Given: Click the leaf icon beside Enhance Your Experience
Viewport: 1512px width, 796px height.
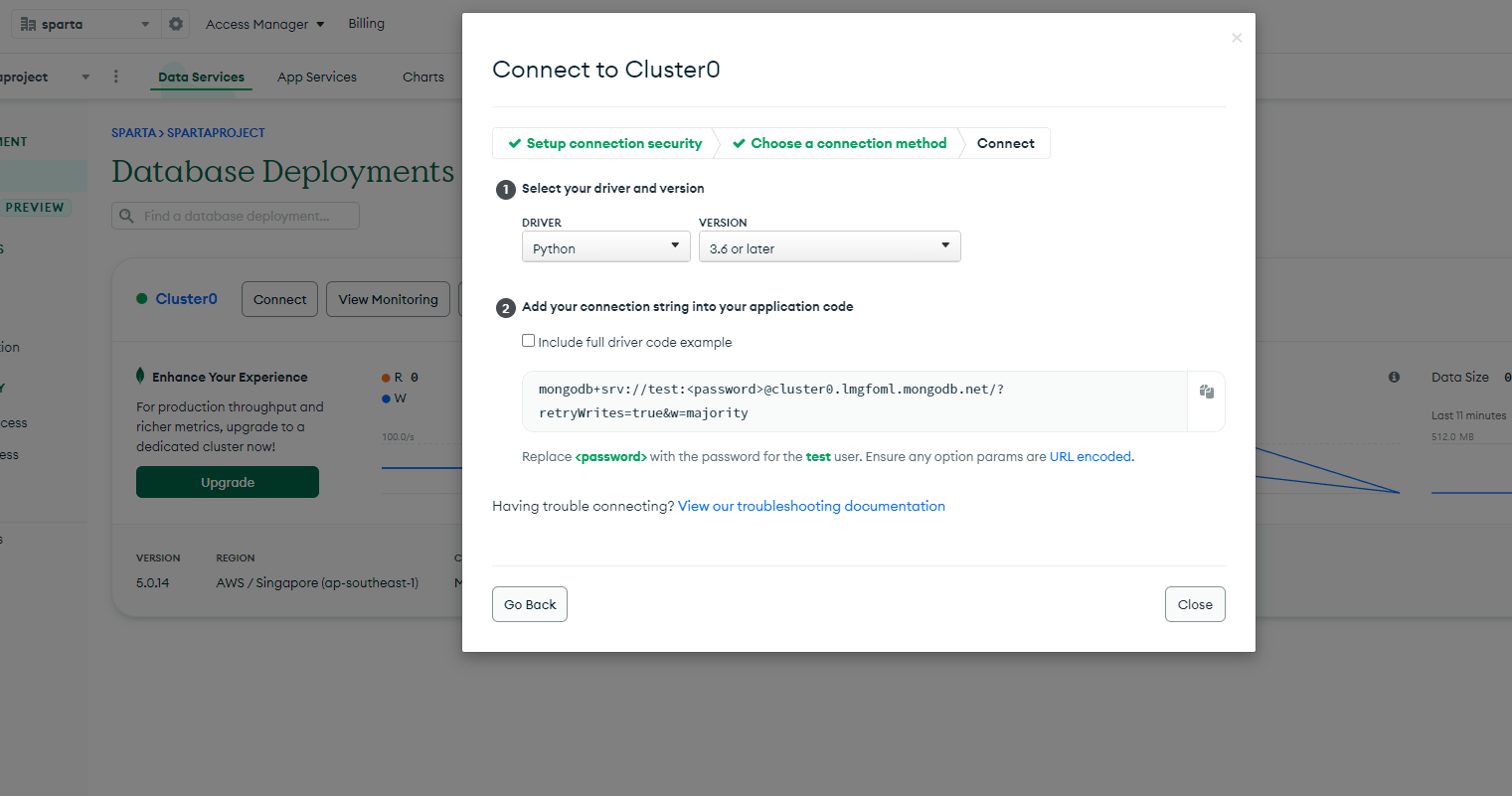Looking at the screenshot, I should pyautogui.click(x=140, y=376).
